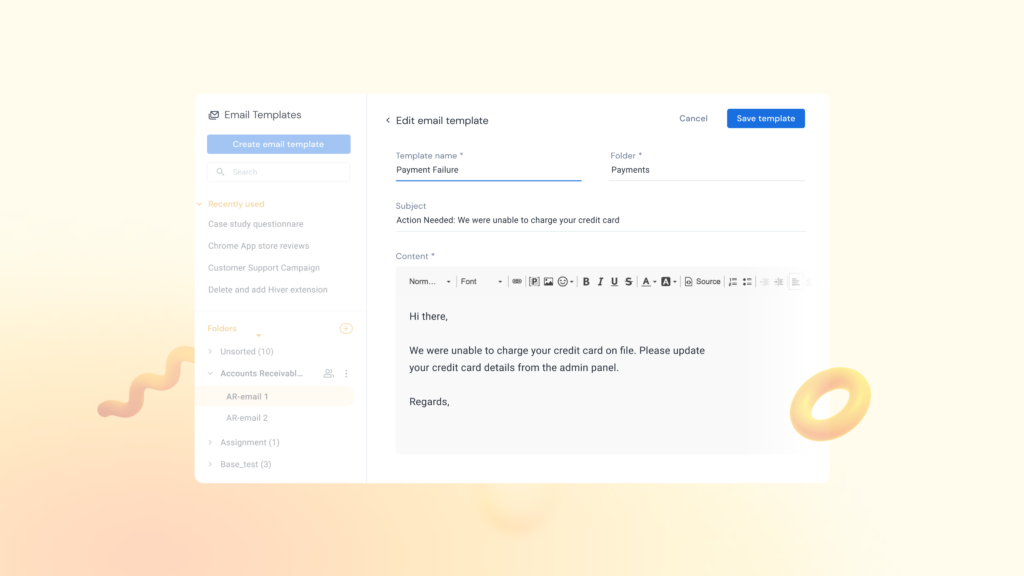
Task: Click the insert image icon in the toolbar
Action: click(548, 282)
